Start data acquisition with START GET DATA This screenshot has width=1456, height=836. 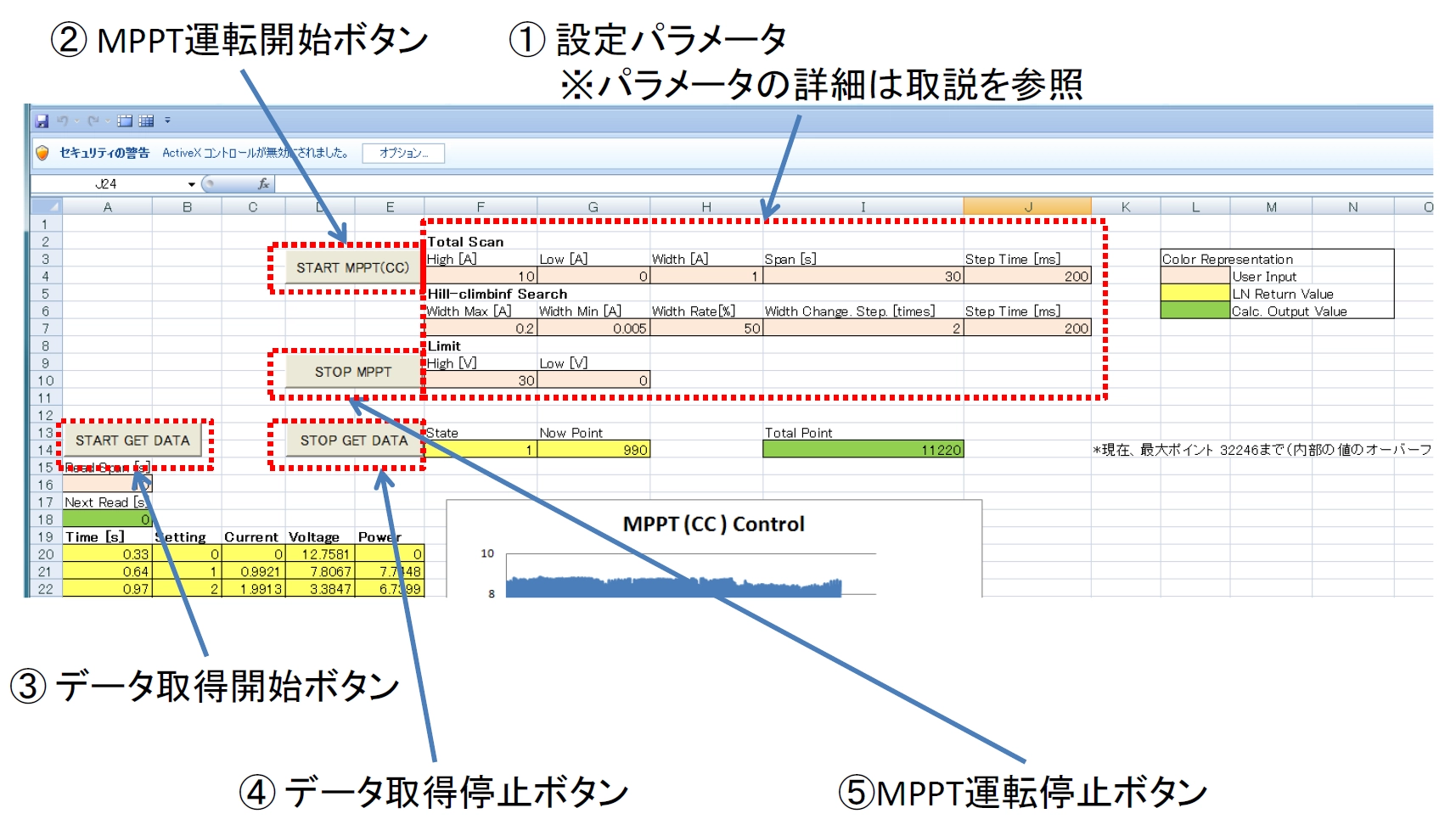(x=133, y=440)
